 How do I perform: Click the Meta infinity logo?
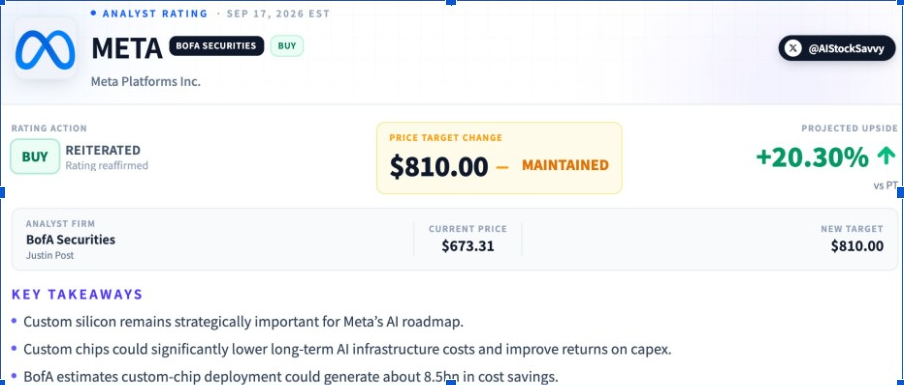[45, 49]
